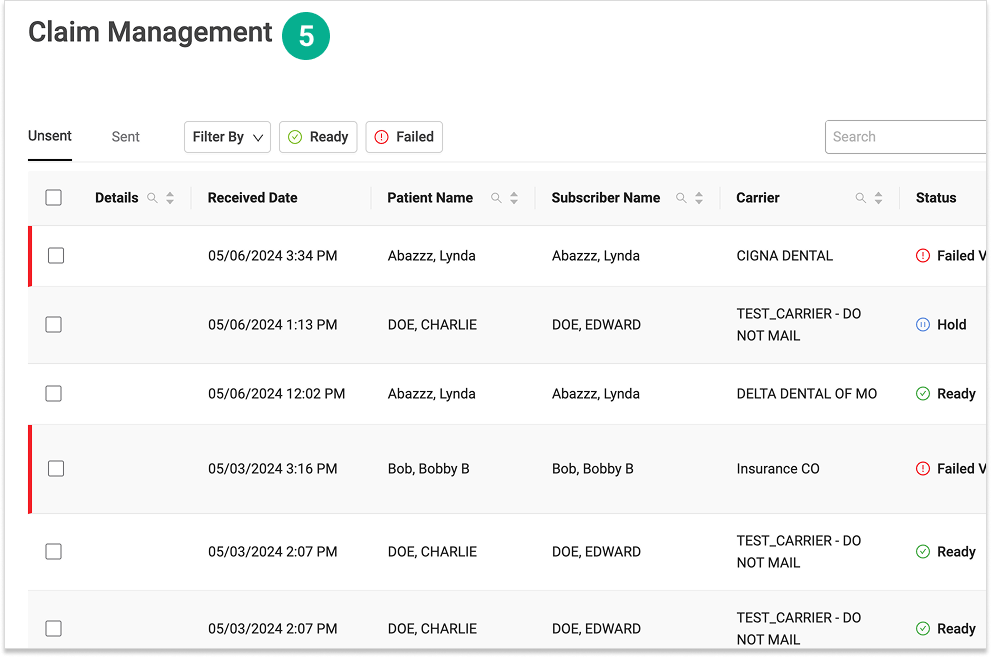Toggle the select-all checkbox in header
Viewport: 991px width, 657px height.
pyautogui.click(x=54, y=198)
